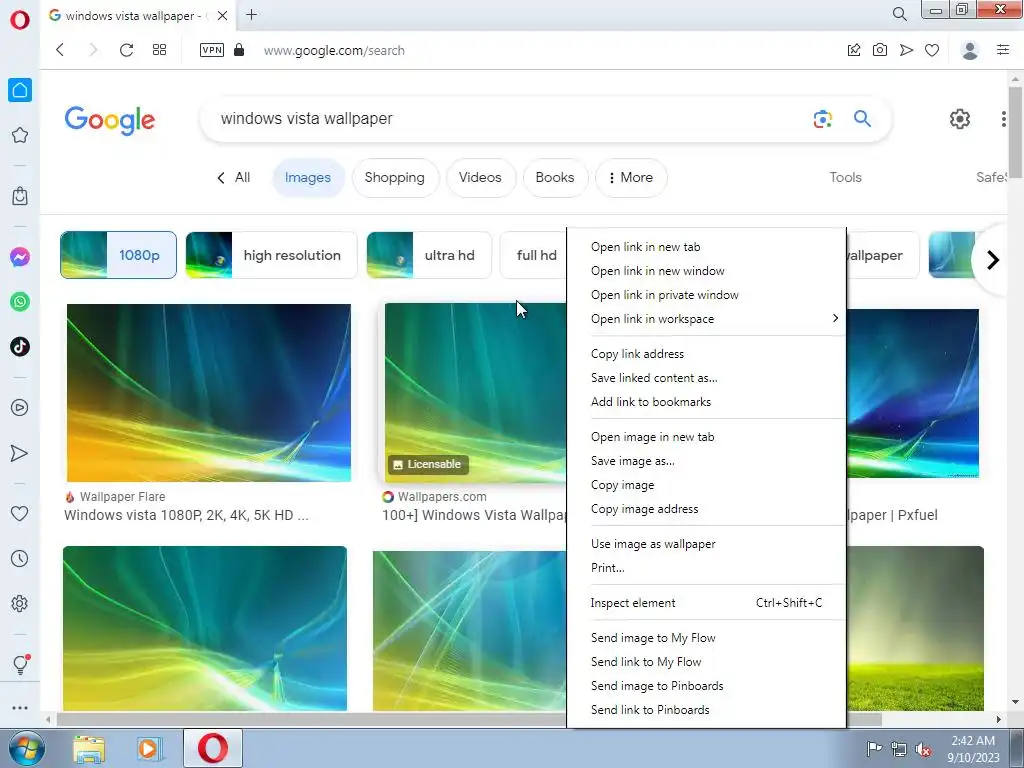Image resolution: width=1024 pixels, height=768 pixels.
Task: Expand the More search categories dropdown
Action: [631, 178]
